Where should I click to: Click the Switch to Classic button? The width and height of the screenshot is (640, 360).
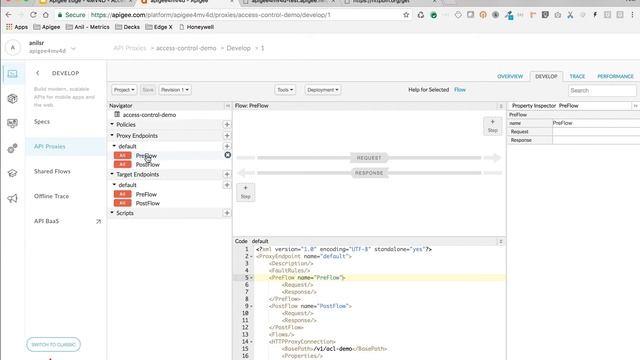click(53, 344)
